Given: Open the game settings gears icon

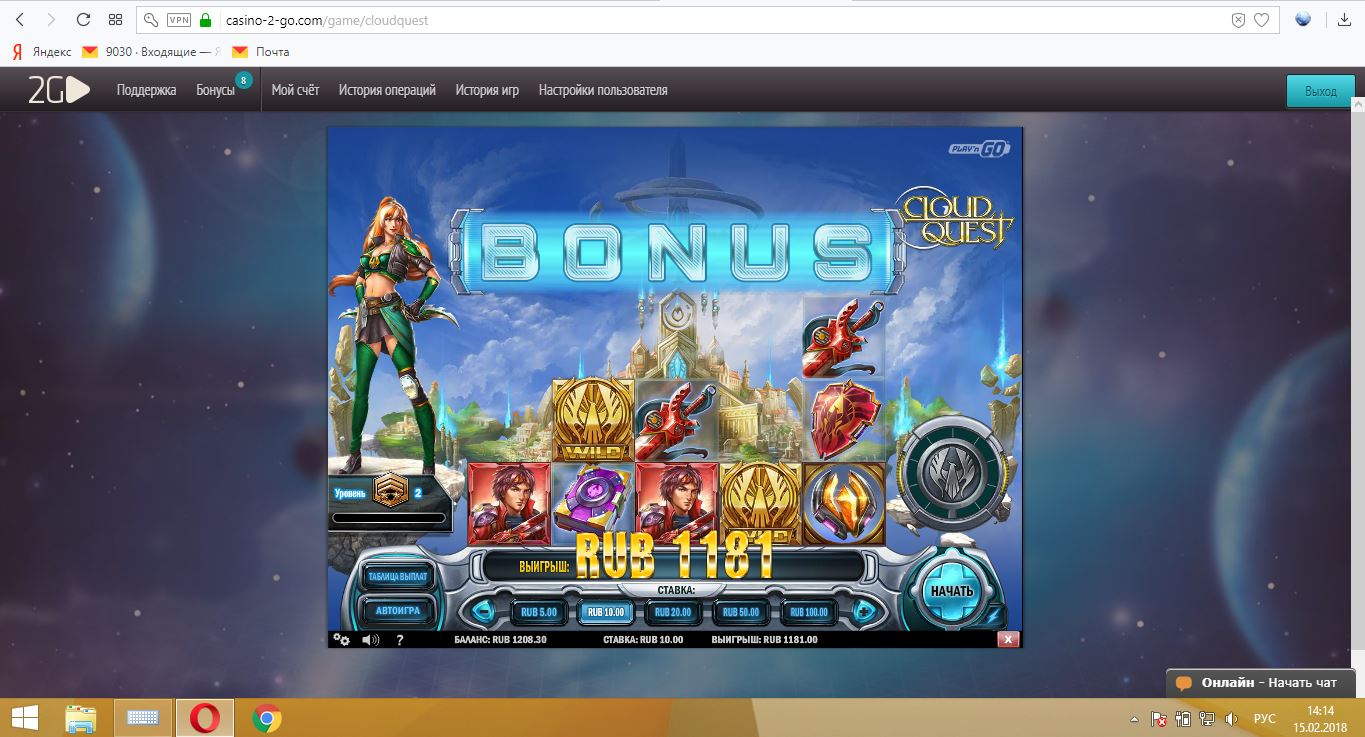Looking at the screenshot, I should pyautogui.click(x=341, y=640).
